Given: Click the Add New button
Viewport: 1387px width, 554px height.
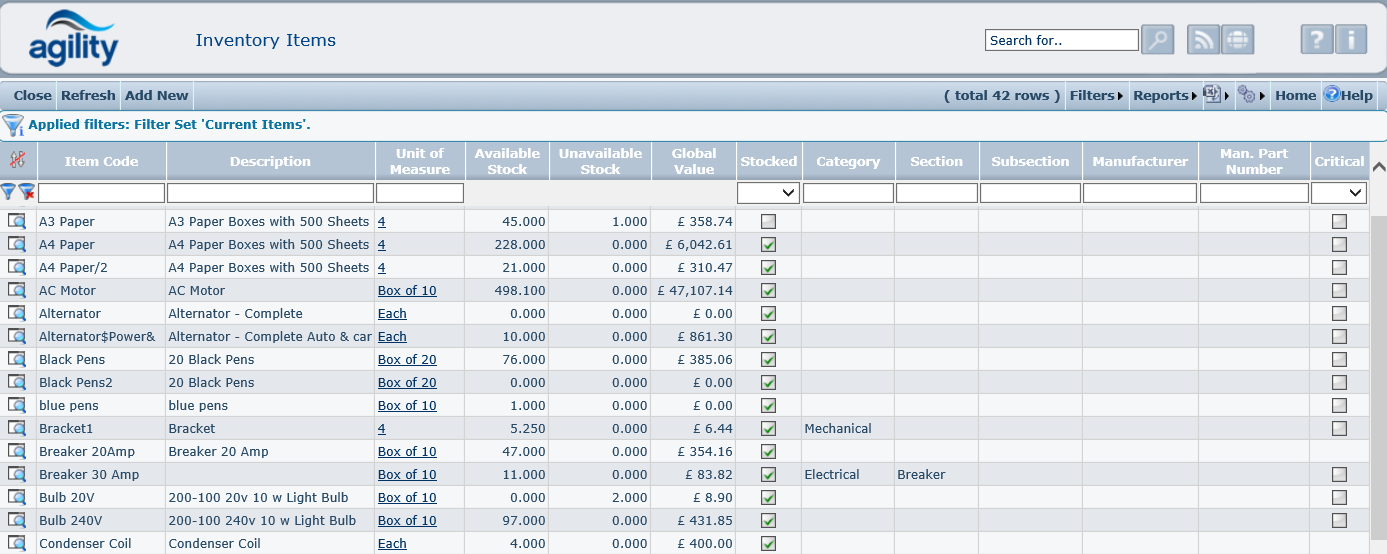Looking at the screenshot, I should 156,95.
